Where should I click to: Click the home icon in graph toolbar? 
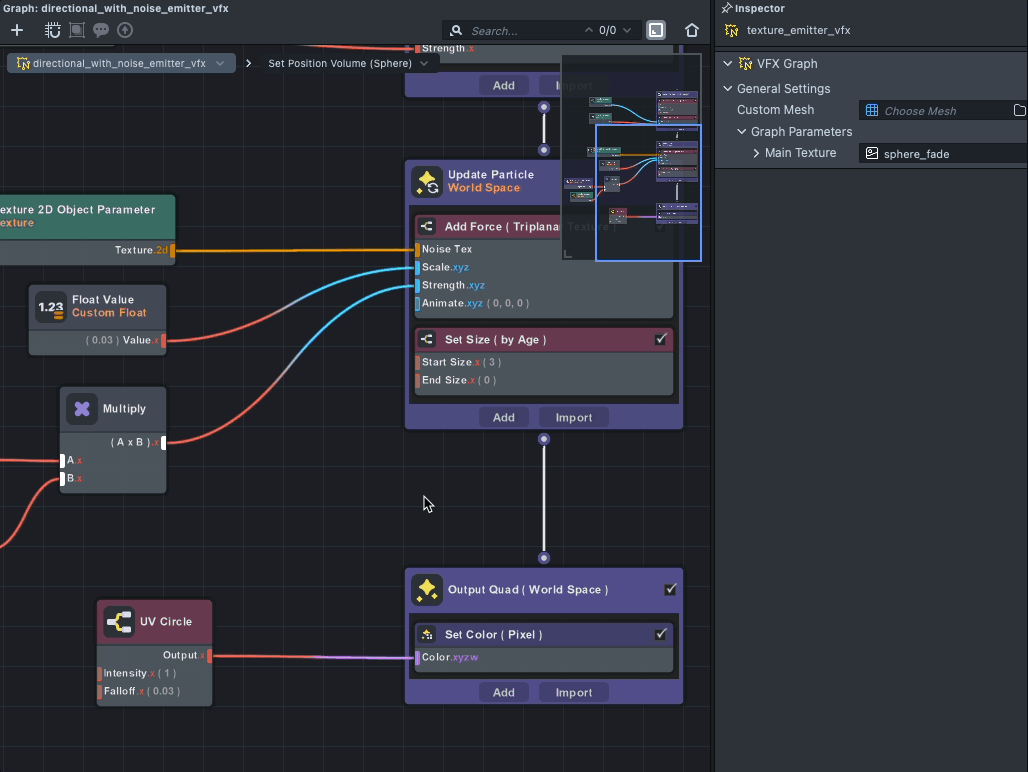point(692,30)
